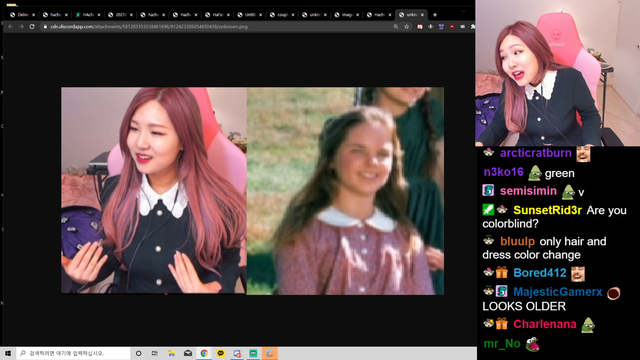Go back using the browser back arrow
The width and height of the screenshot is (640, 360).
(11, 27)
